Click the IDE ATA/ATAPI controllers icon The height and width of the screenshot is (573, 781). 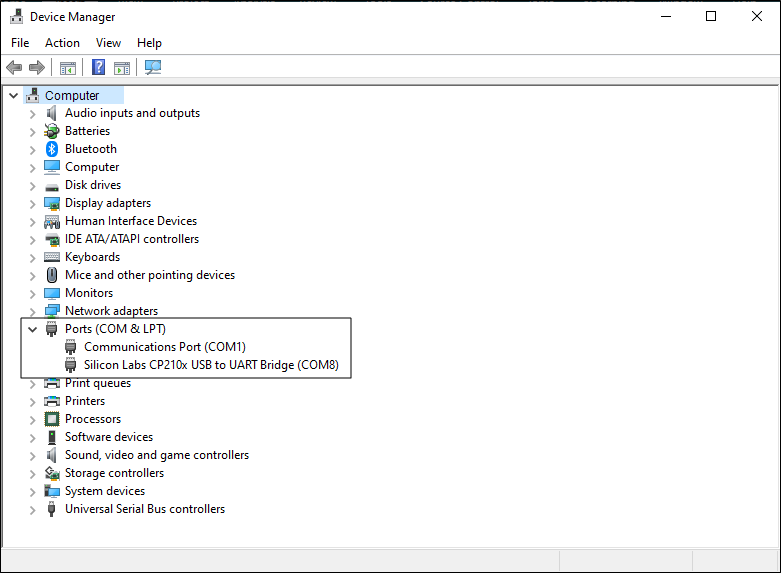pos(52,240)
